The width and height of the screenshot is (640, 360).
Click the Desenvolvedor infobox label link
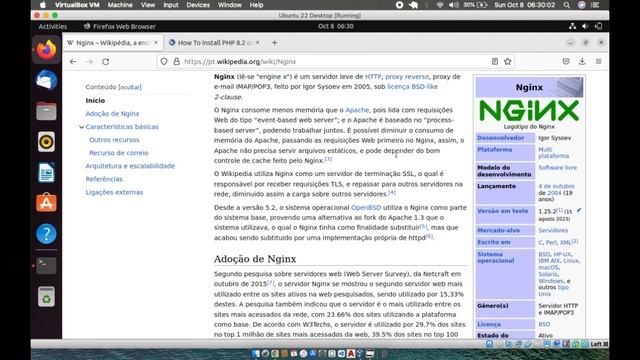[501, 138]
